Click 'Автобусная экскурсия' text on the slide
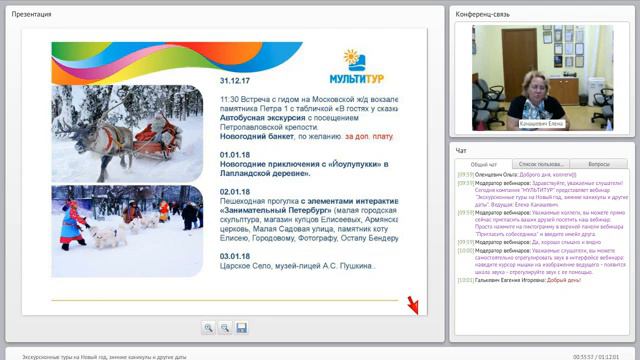 (x=262, y=118)
